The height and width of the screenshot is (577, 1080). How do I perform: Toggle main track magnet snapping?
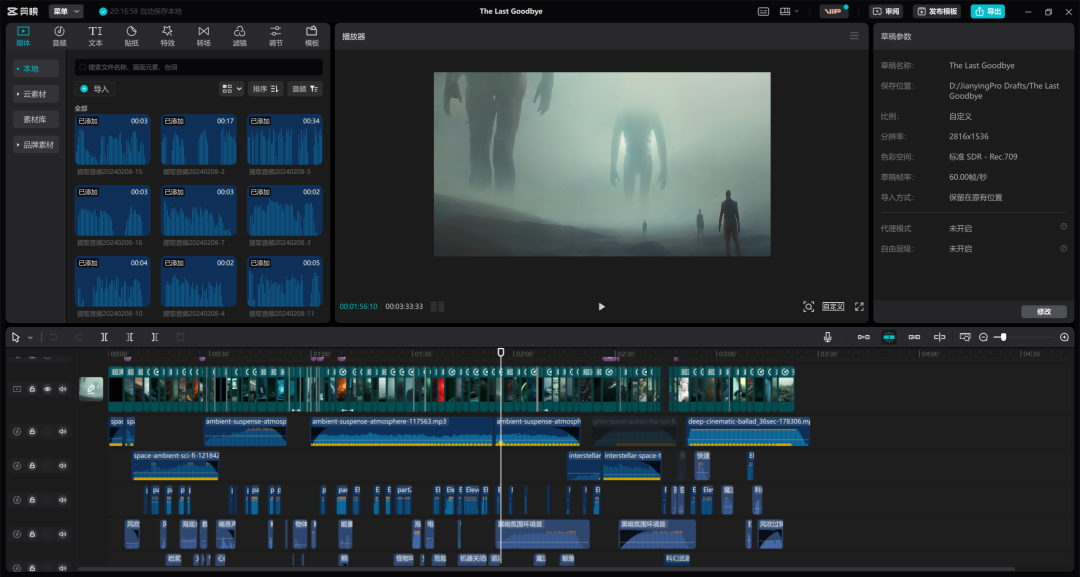(864, 337)
